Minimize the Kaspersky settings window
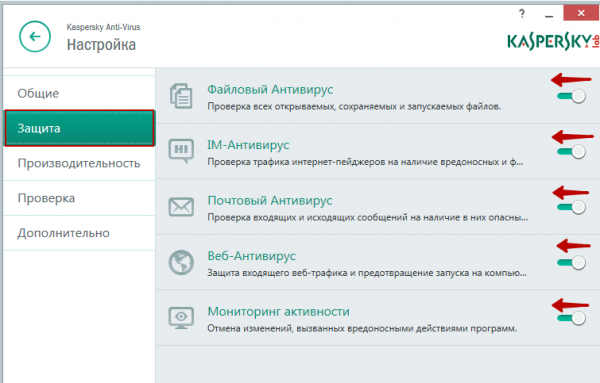Image resolution: width=600 pixels, height=383 pixels. point(549,15)
